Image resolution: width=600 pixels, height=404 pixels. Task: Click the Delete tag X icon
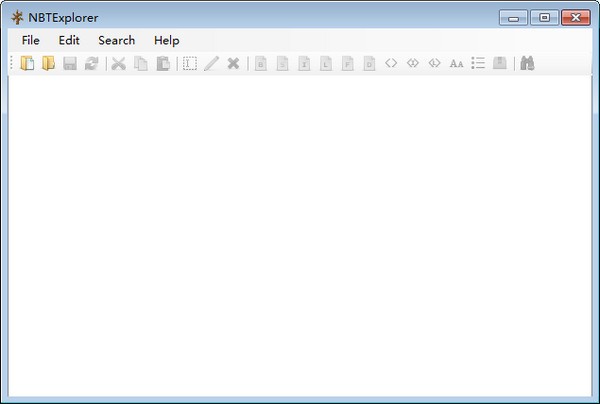coord(233,63)
